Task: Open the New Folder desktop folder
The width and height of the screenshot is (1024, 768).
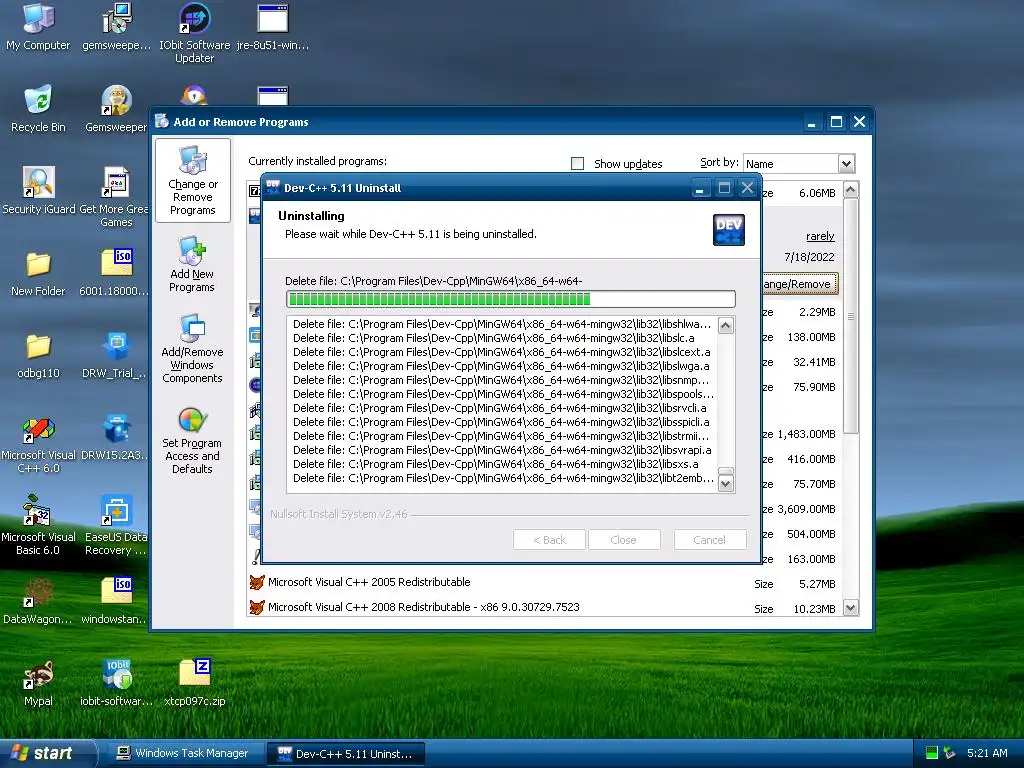Action: (38, 273)
